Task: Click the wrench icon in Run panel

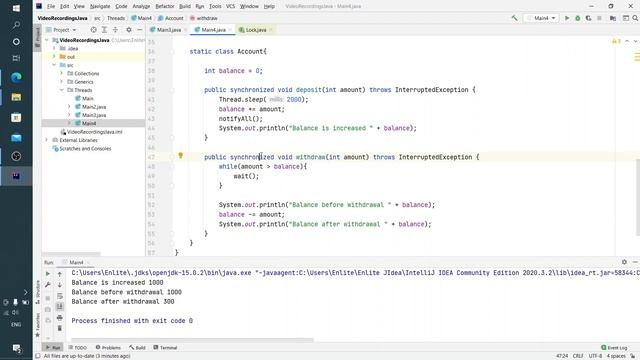Action: tap(48, 284)
